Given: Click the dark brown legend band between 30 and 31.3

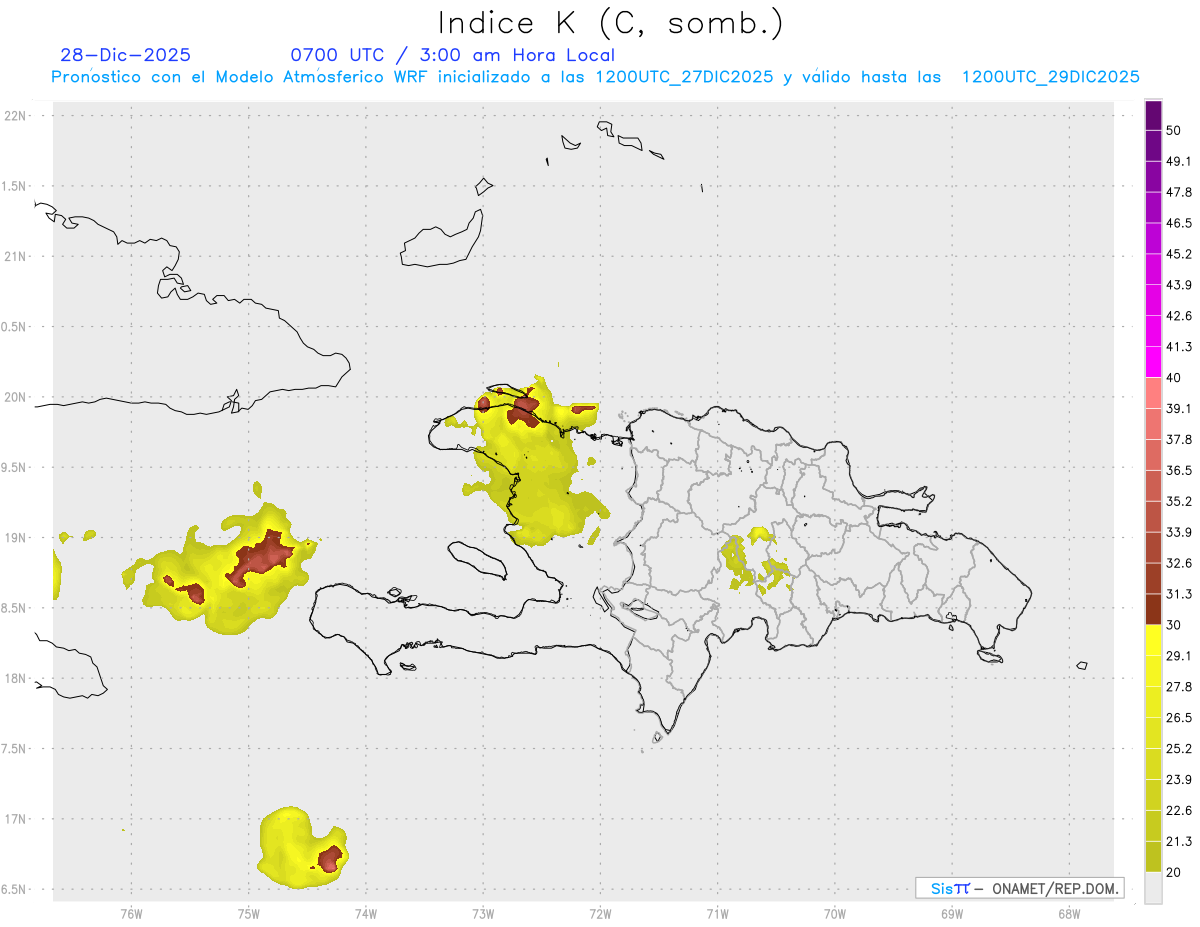Looking at the screenshot, I should pyautogui.click(x=1153, y=610).
